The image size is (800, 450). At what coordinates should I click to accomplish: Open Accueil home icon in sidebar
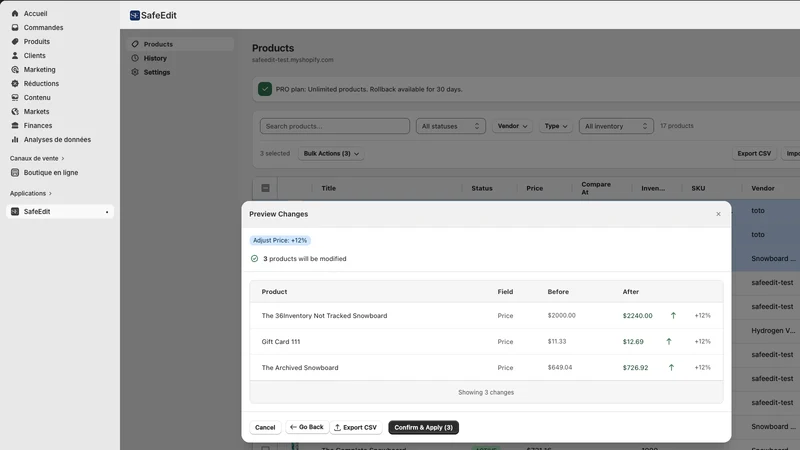coord(15,14)
